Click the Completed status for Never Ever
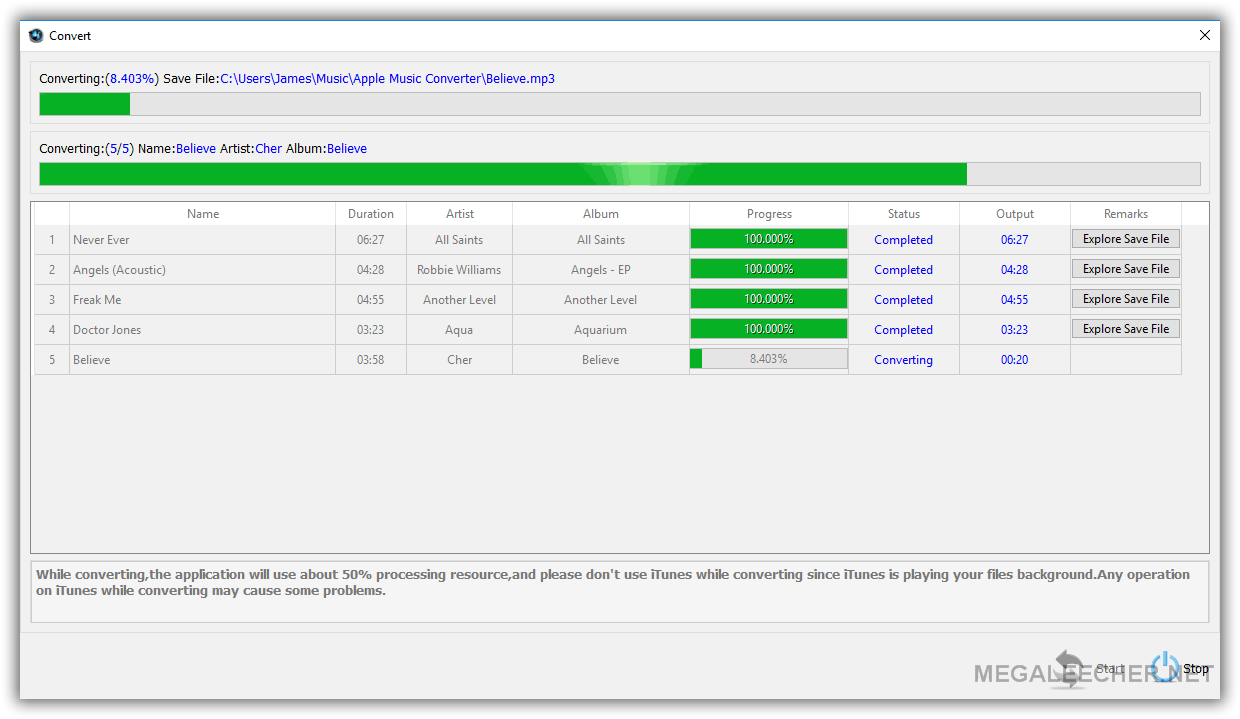The image size is (1240, 719). [x=903, y=240]
